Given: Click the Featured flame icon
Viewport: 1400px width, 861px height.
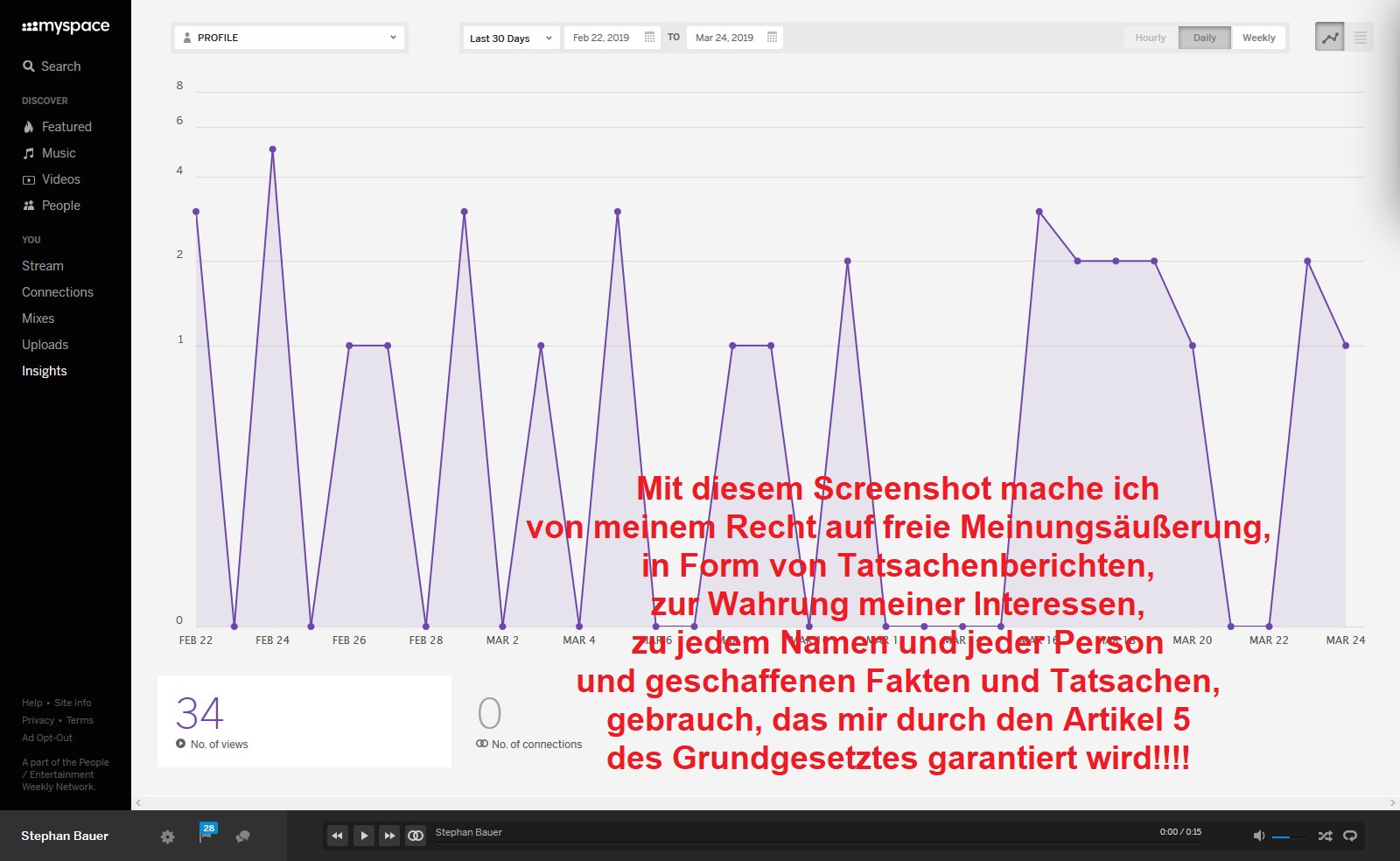Looking at the screenshot, I should click(x=29, y=127).
